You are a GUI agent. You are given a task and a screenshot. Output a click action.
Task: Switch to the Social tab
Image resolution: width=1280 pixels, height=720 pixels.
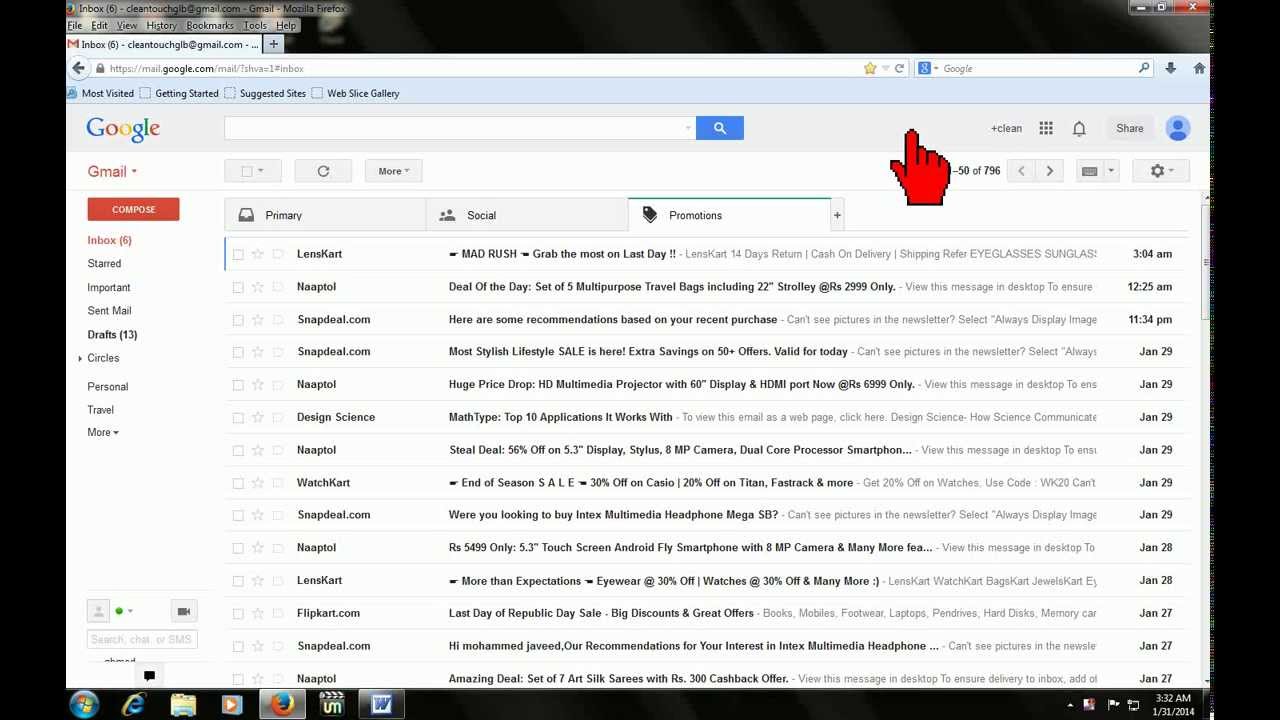527,215
